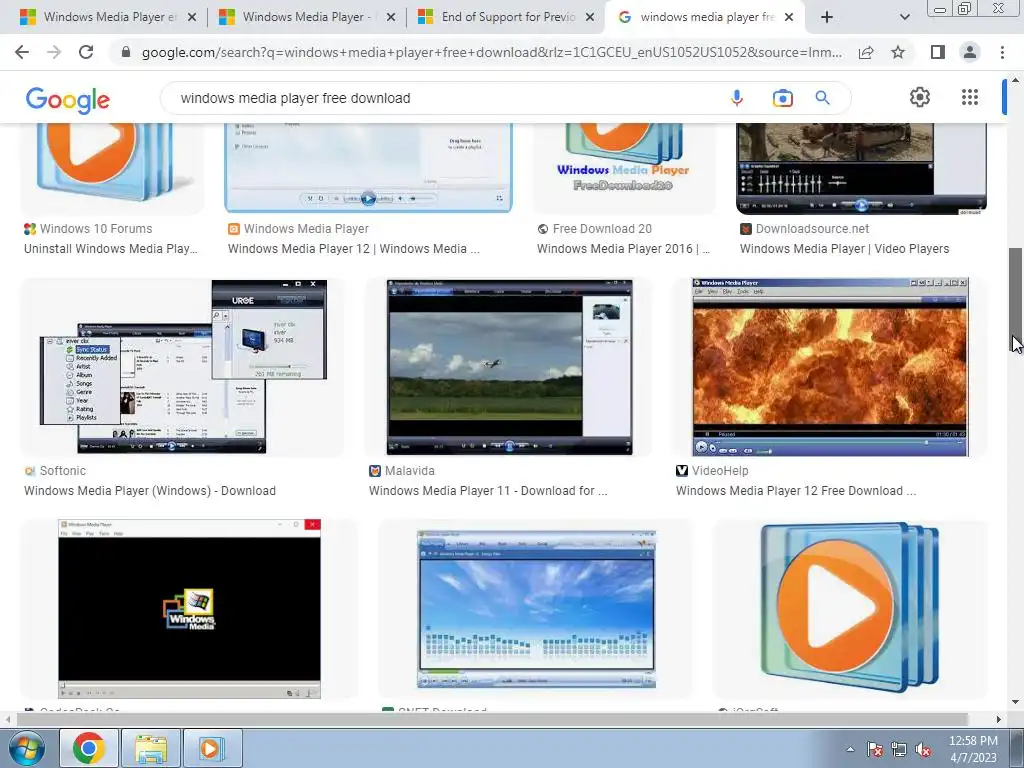Viewport: 1024px width, 768px height.
Task: Open the Windows Start menu
Action: pyautogui.click(x=26, y=748)
